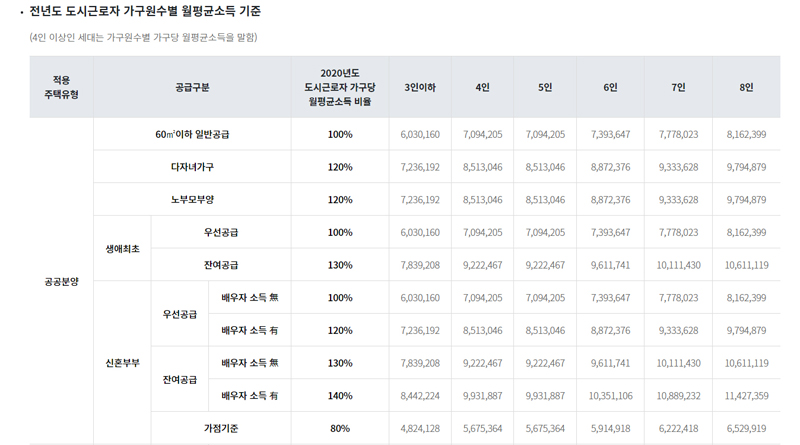Click 10,611,119 in 신혼부부 잔여공급 배우자 소득 無 row
The width and height of the screenshot is (800, 445).
[x=746, y=363]
